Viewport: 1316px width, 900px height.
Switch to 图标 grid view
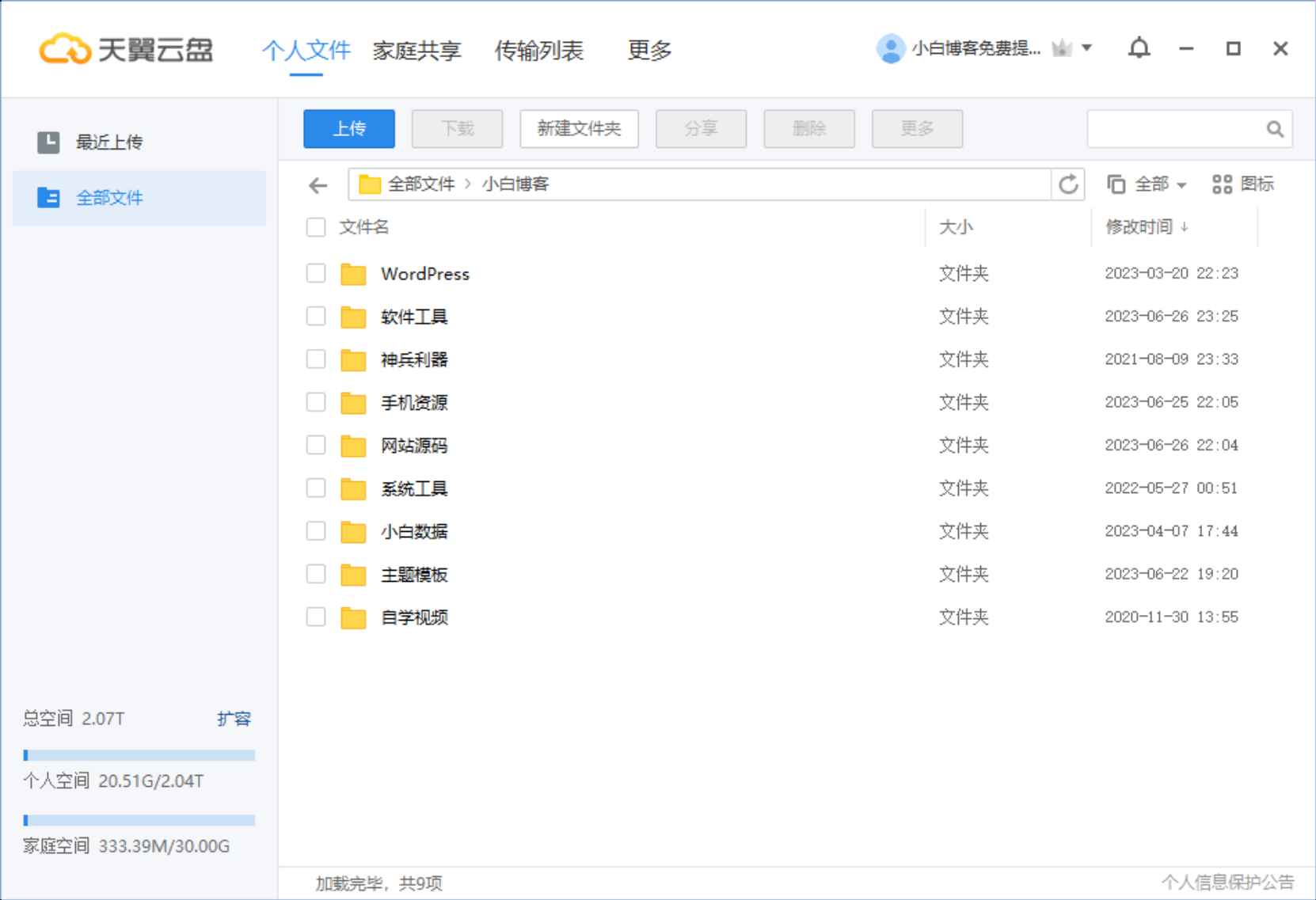pos(1242,184)
